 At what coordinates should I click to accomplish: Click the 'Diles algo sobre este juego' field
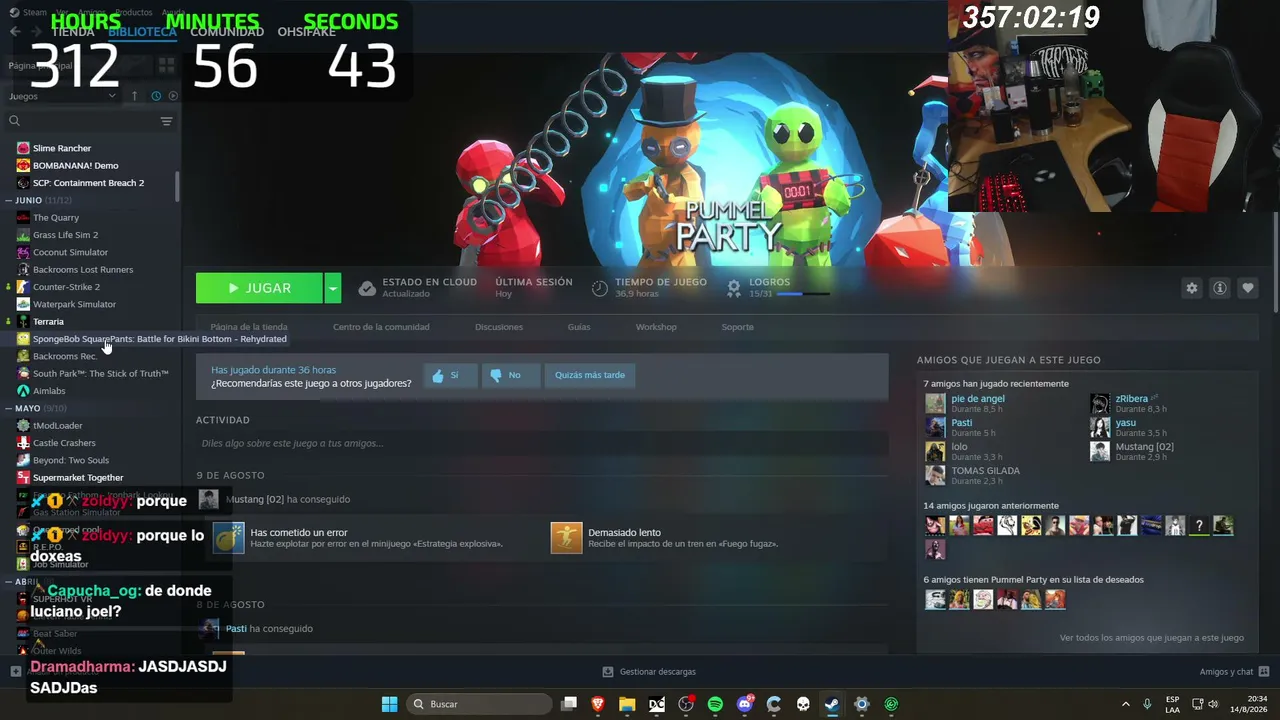(542, 443)
